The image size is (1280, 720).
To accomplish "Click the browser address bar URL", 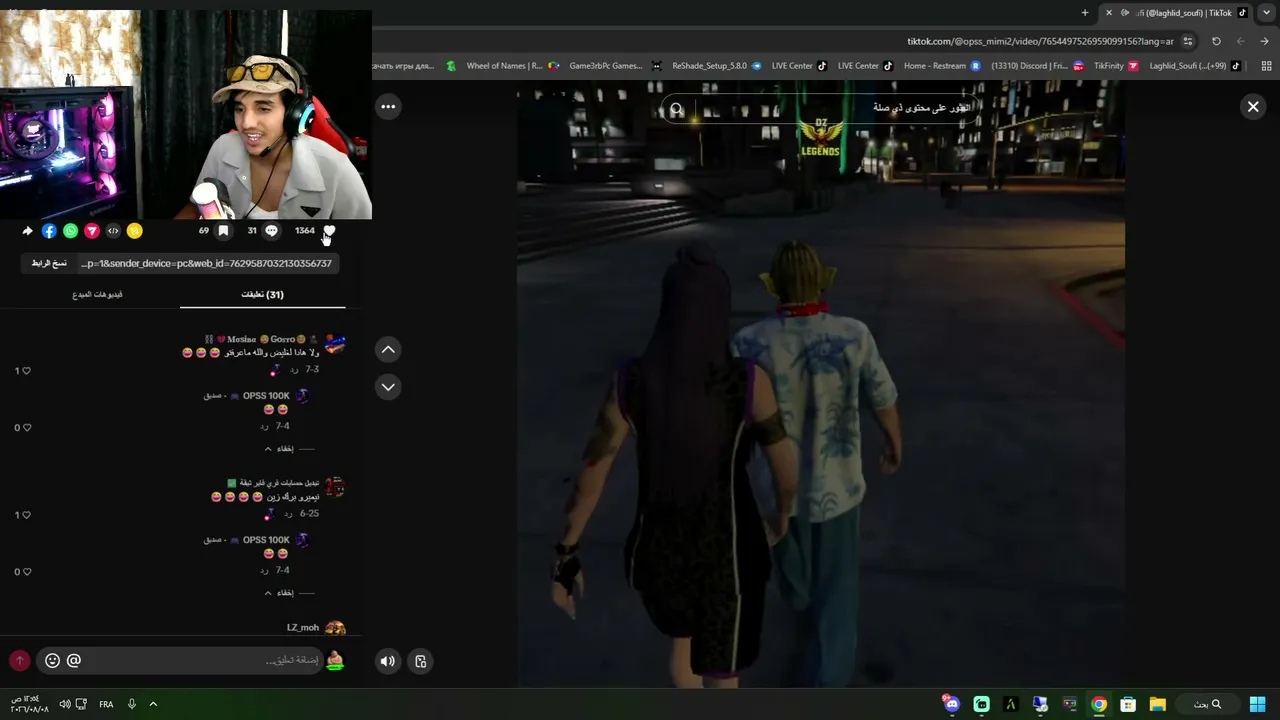I will 1040,41.
